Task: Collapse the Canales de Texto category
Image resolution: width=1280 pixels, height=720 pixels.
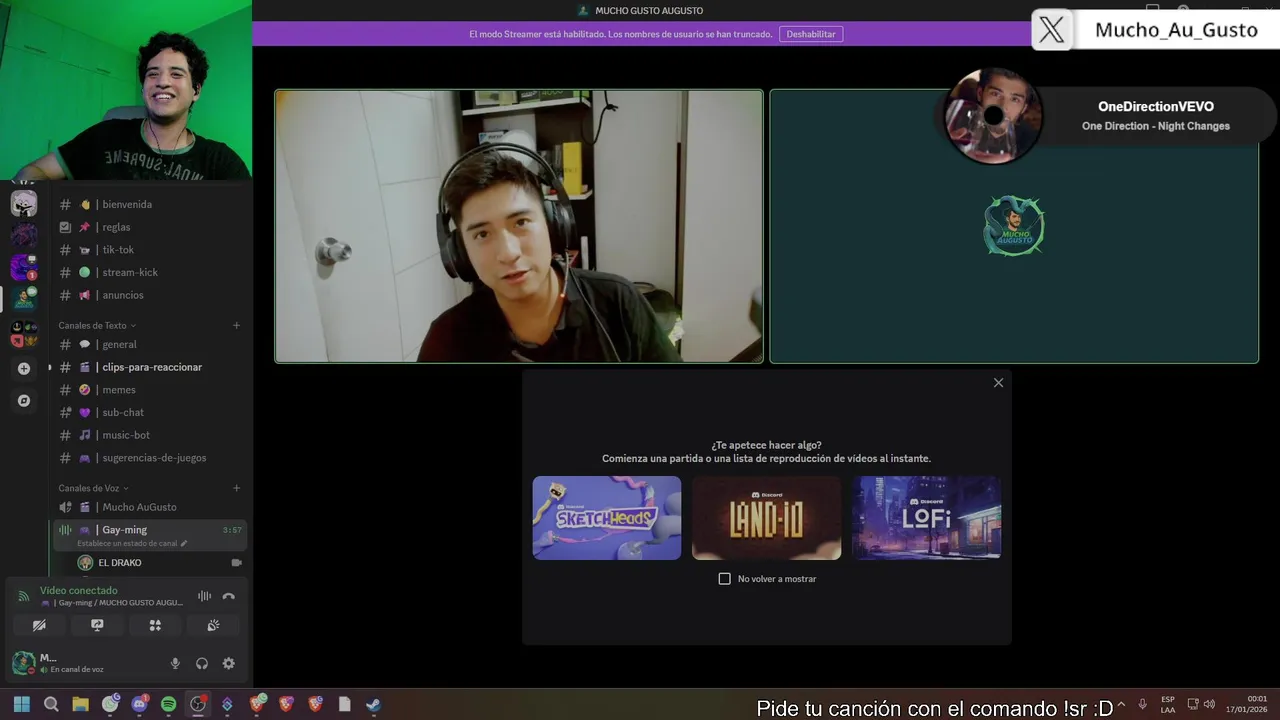Action: 97,325
